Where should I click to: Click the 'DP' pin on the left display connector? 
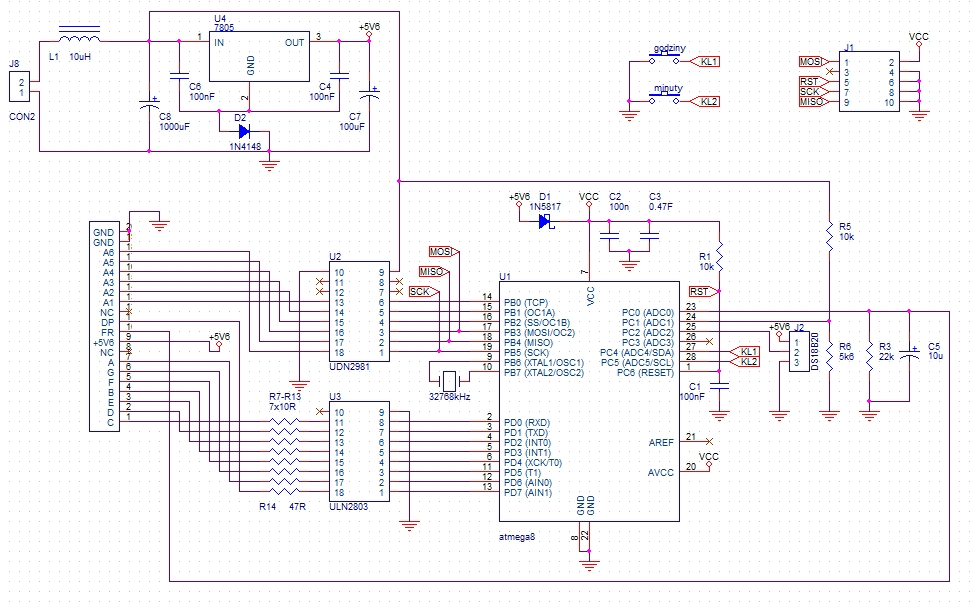point(108,323)
